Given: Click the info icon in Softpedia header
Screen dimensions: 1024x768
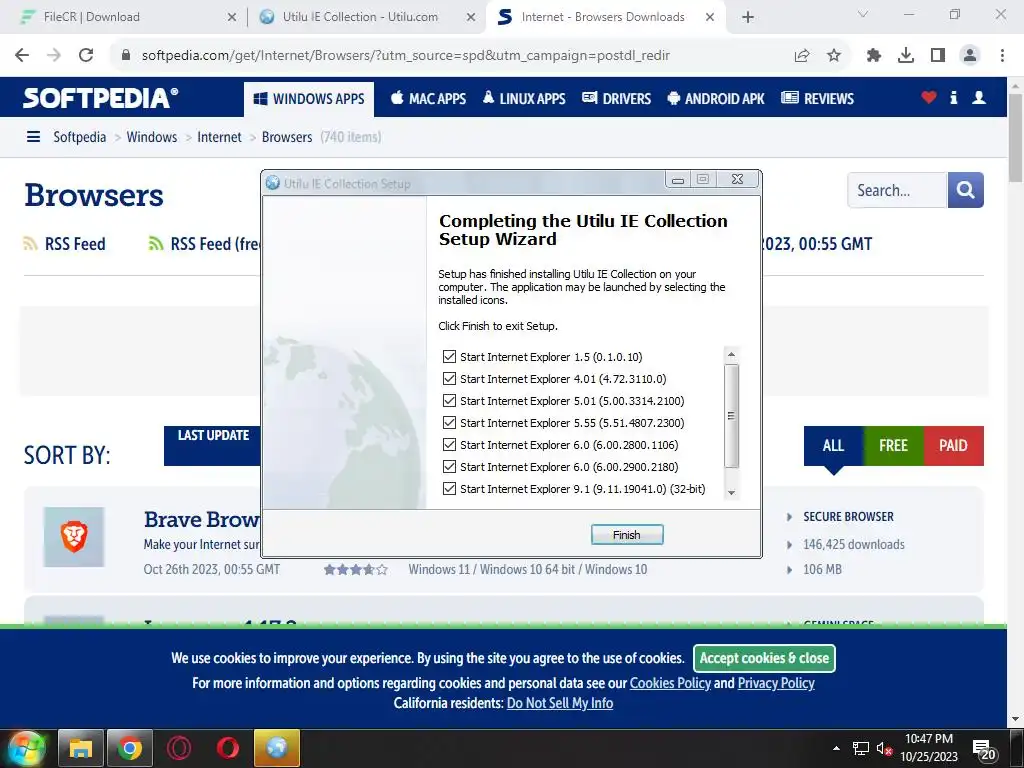Looking at the screenshot, I should pos(953,98).
